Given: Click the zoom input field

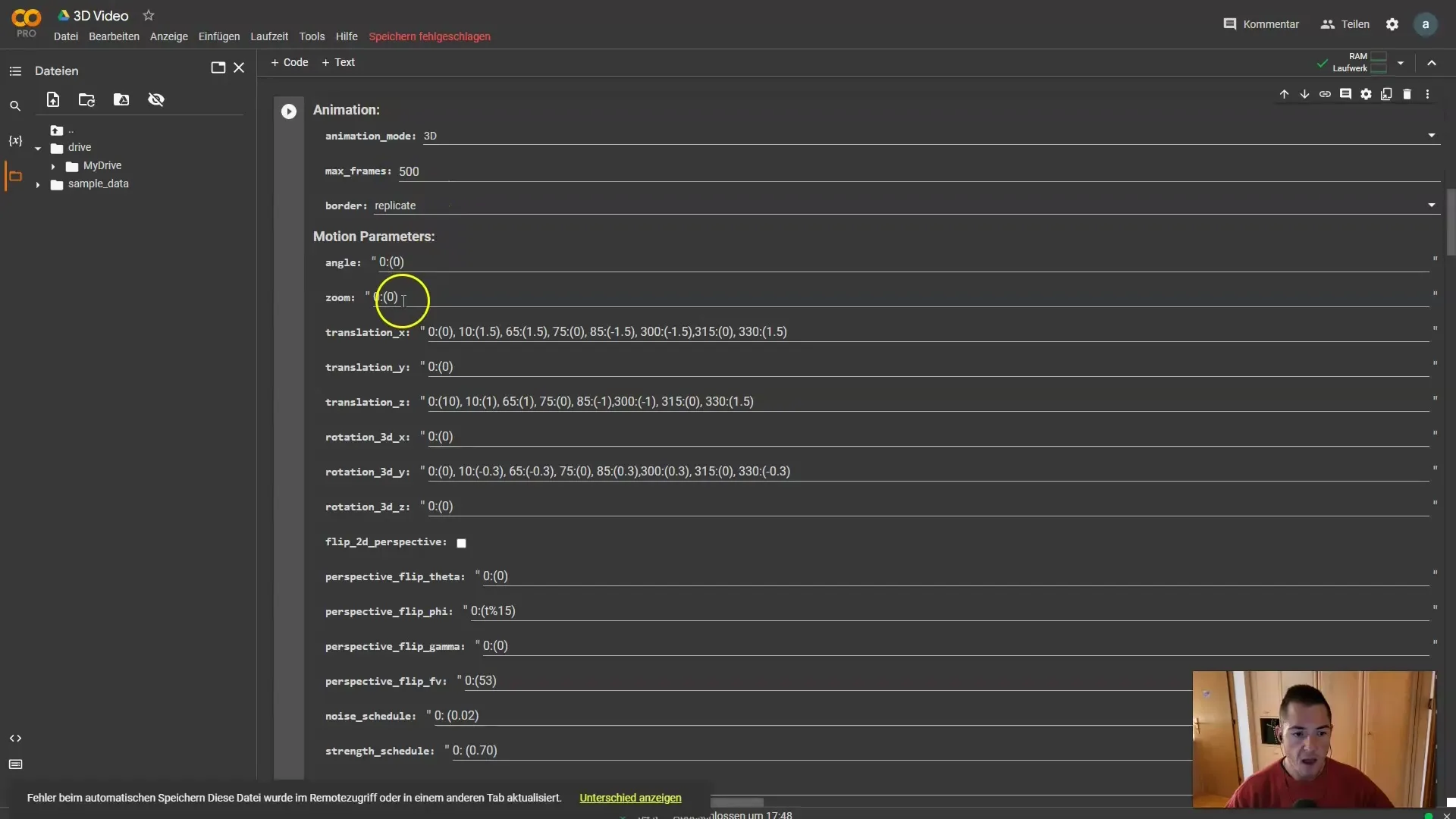Looking at the screenshot, I should click(x=901, y=297).
